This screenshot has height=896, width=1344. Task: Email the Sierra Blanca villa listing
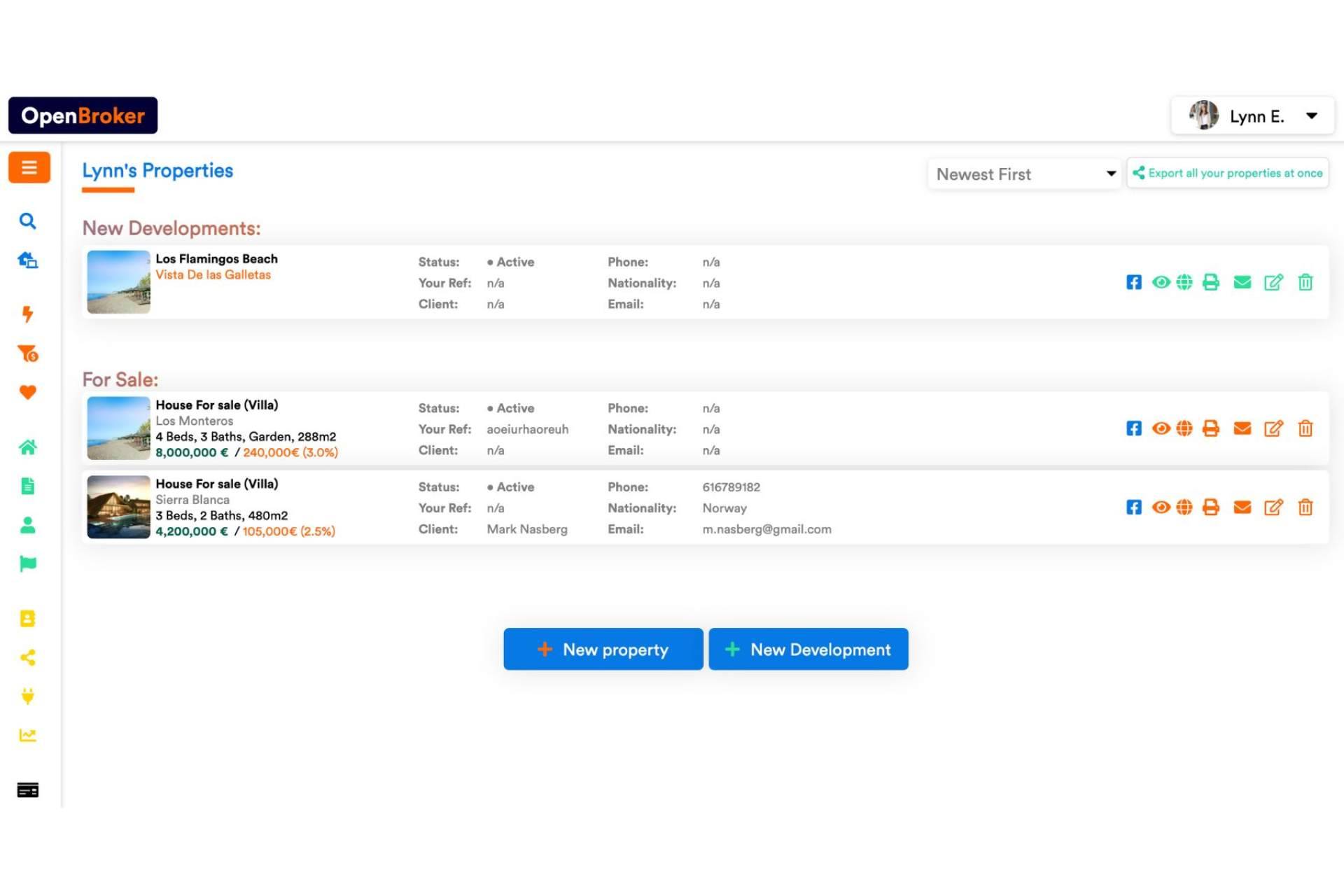[x=1242, y=507]
